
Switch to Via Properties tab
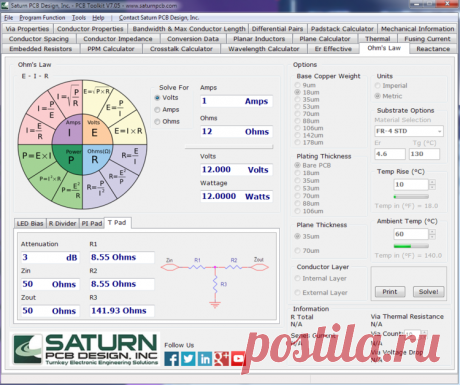[27, 29]
